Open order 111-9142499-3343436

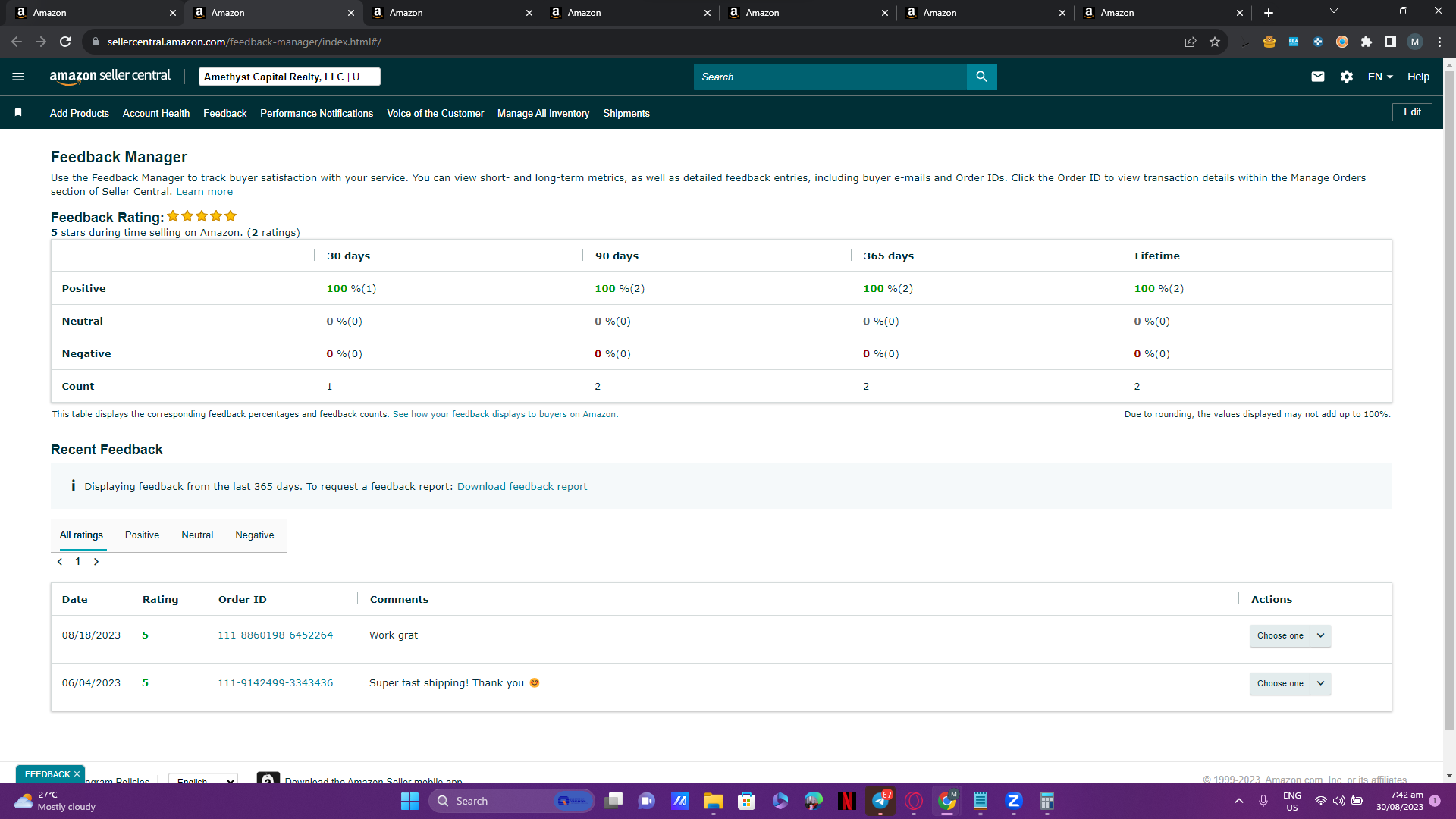coord(275,683)
